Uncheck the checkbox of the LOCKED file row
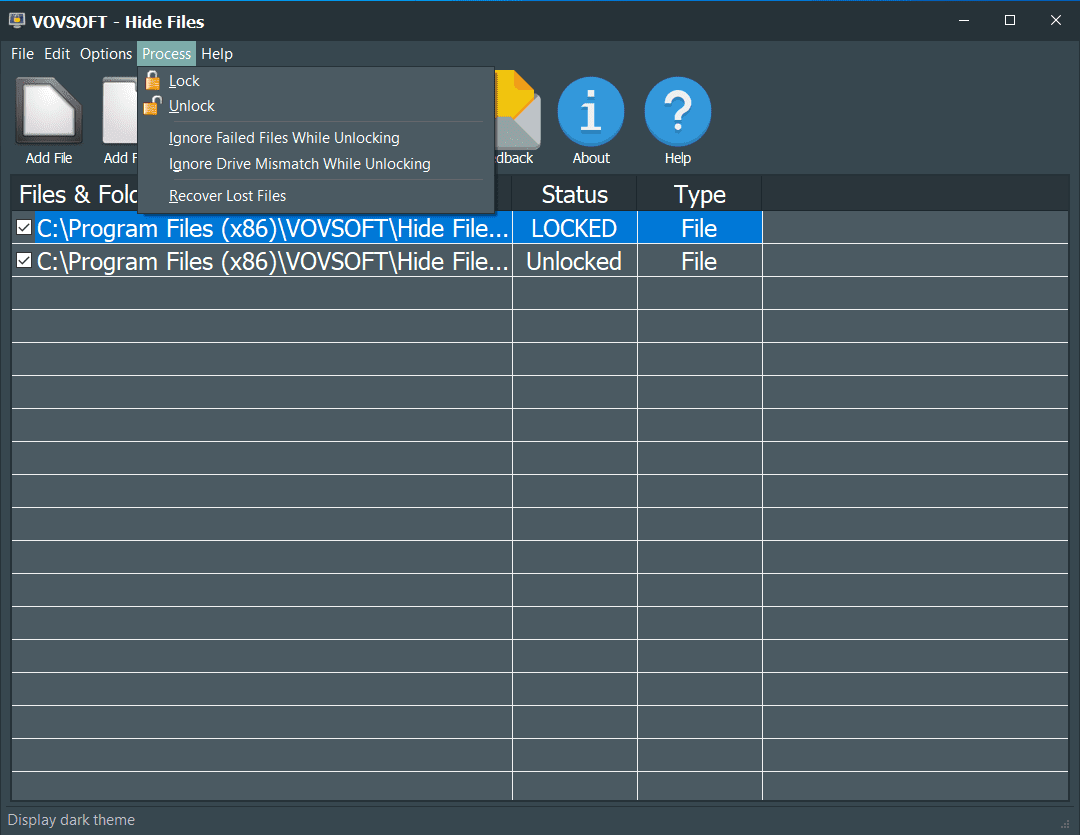 click(x=24, y=227)
